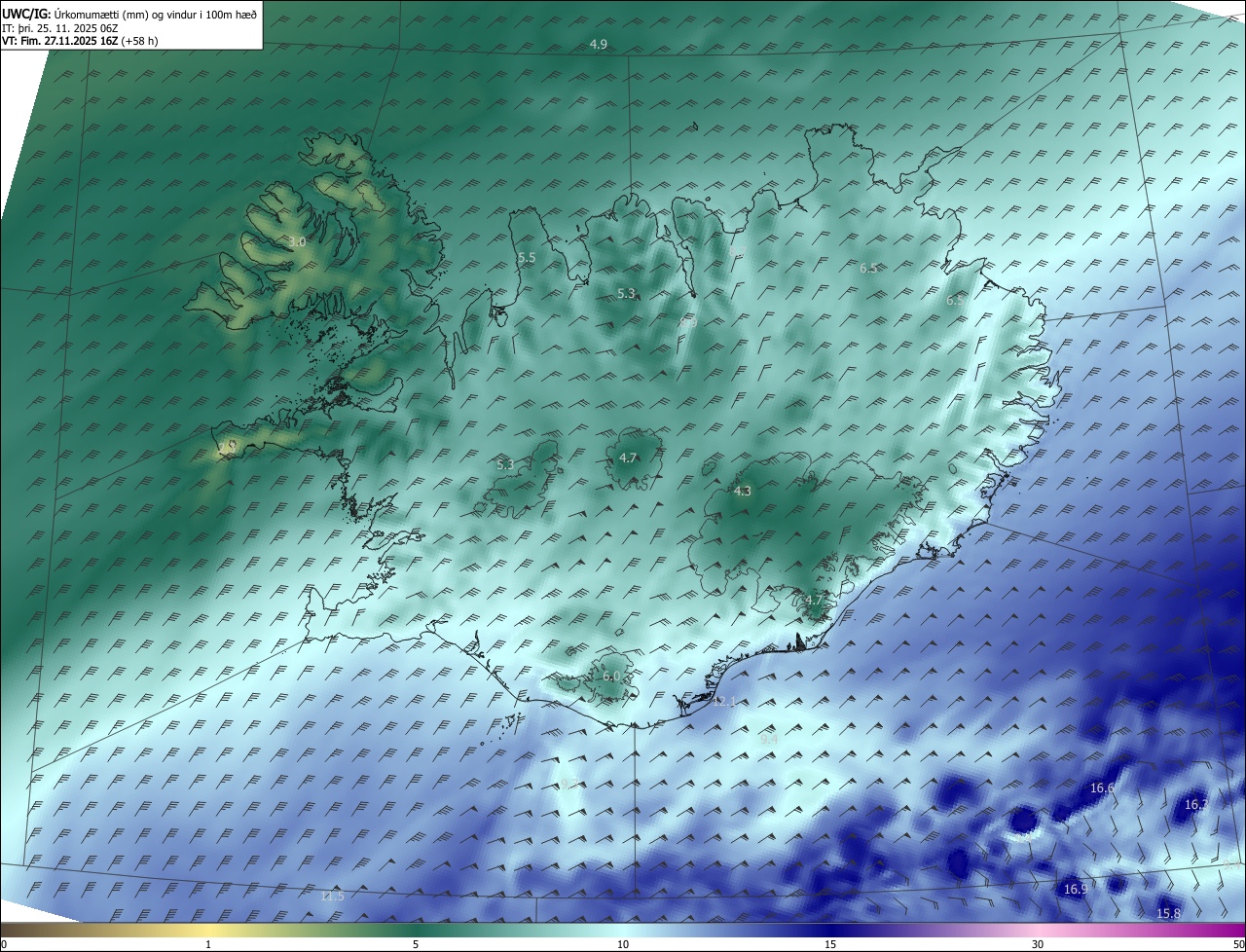Select the 16.9 value in the southeast sea

(x=1076, y=889)
